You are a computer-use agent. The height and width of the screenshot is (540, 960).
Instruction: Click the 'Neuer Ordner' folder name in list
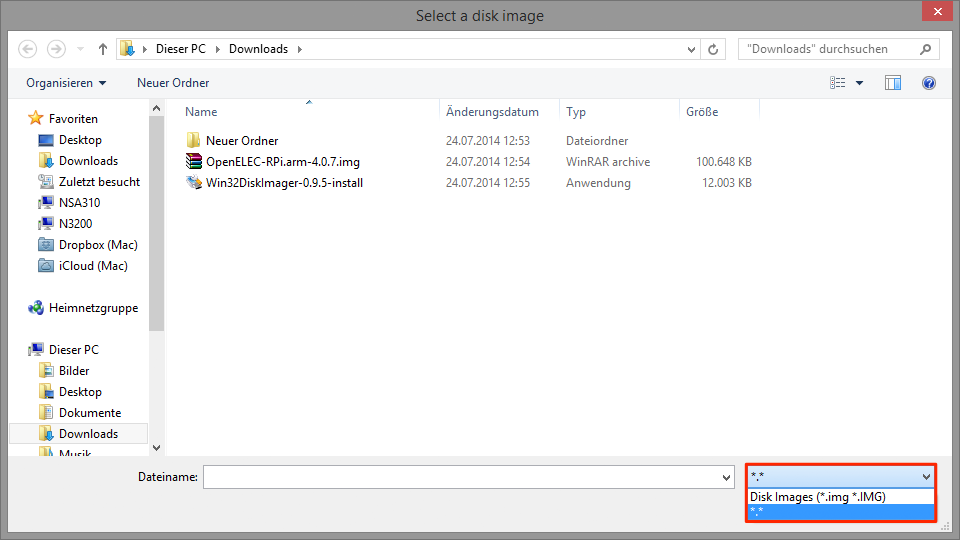point(242,141)
